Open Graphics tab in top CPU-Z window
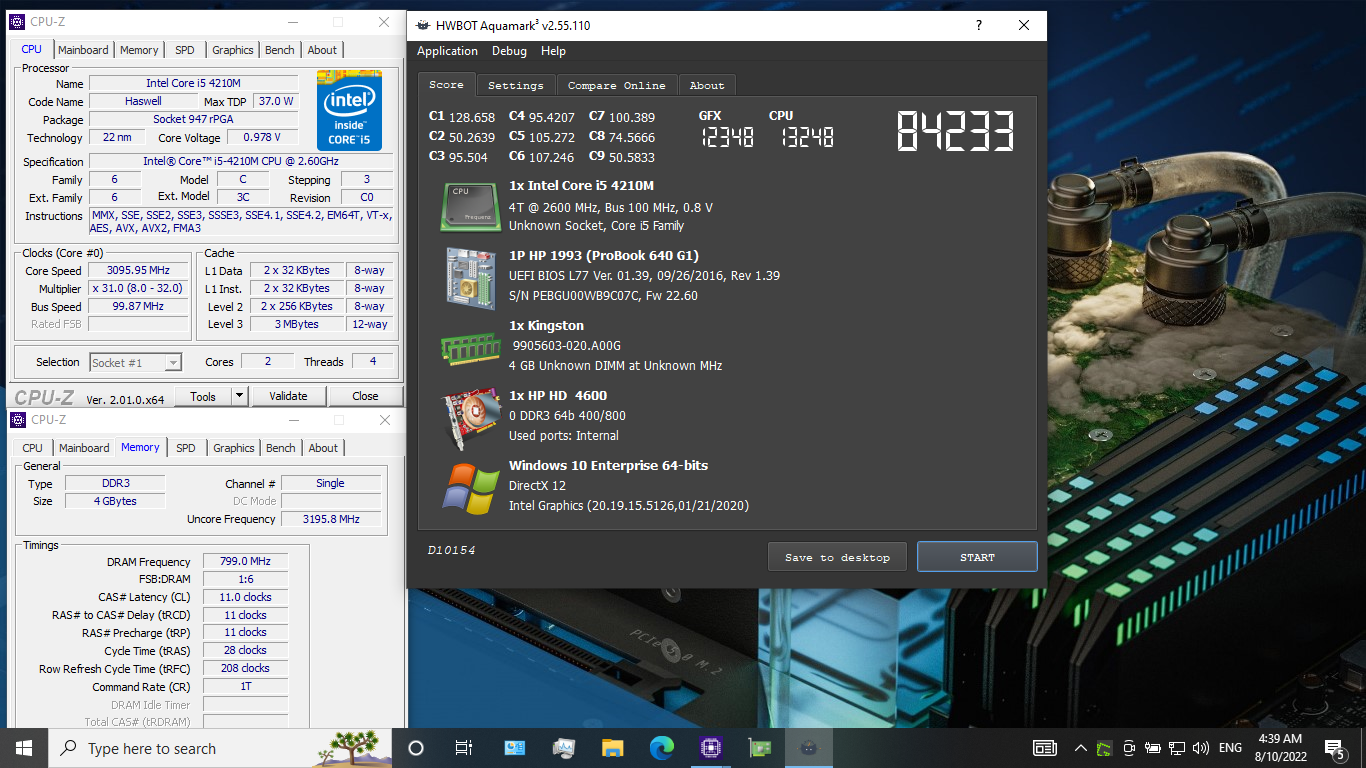Image resolution: width=1366 pixels, height=768 pixels. tap(233, 50)
